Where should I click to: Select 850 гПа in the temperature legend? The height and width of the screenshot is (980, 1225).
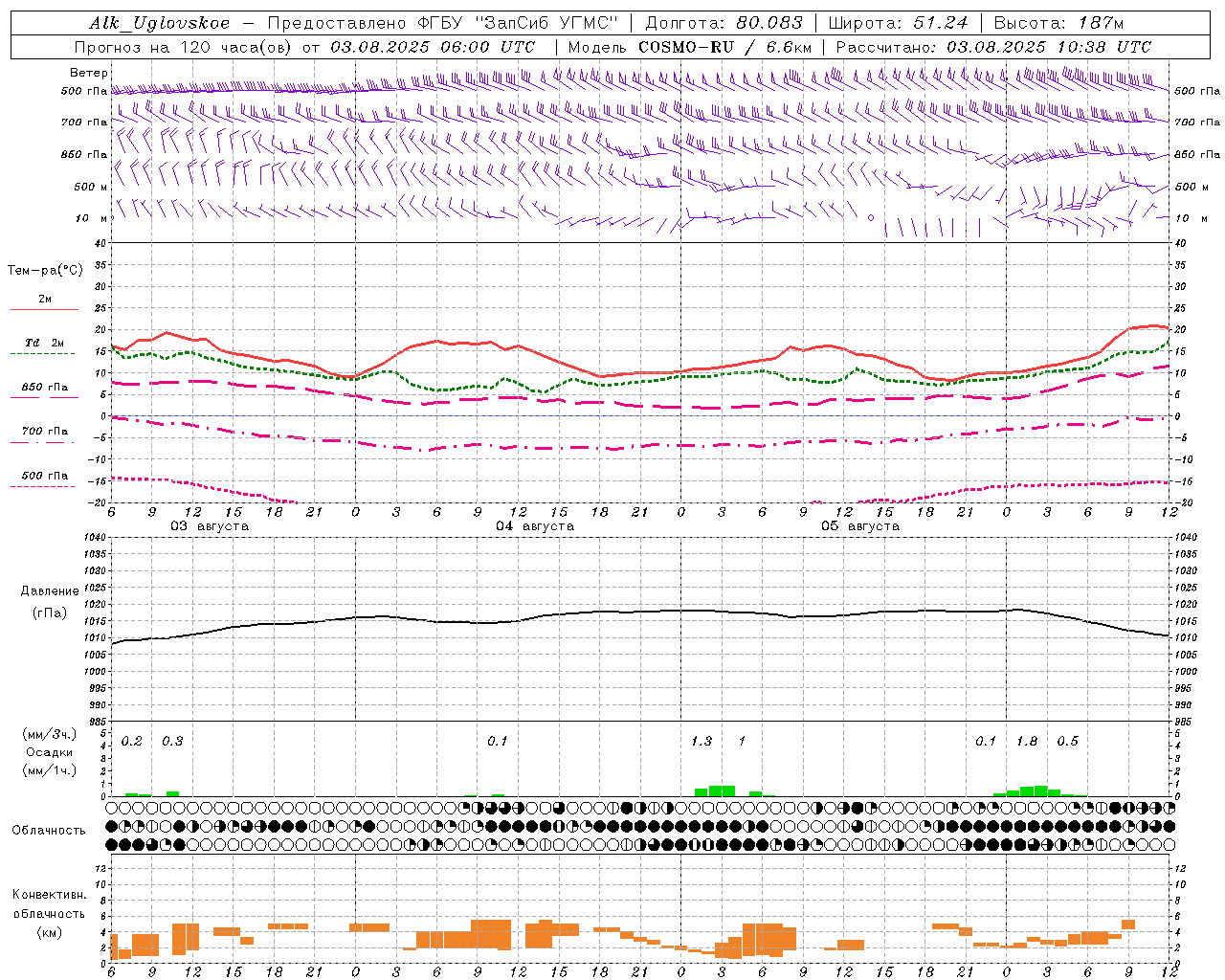coord(45,388)
